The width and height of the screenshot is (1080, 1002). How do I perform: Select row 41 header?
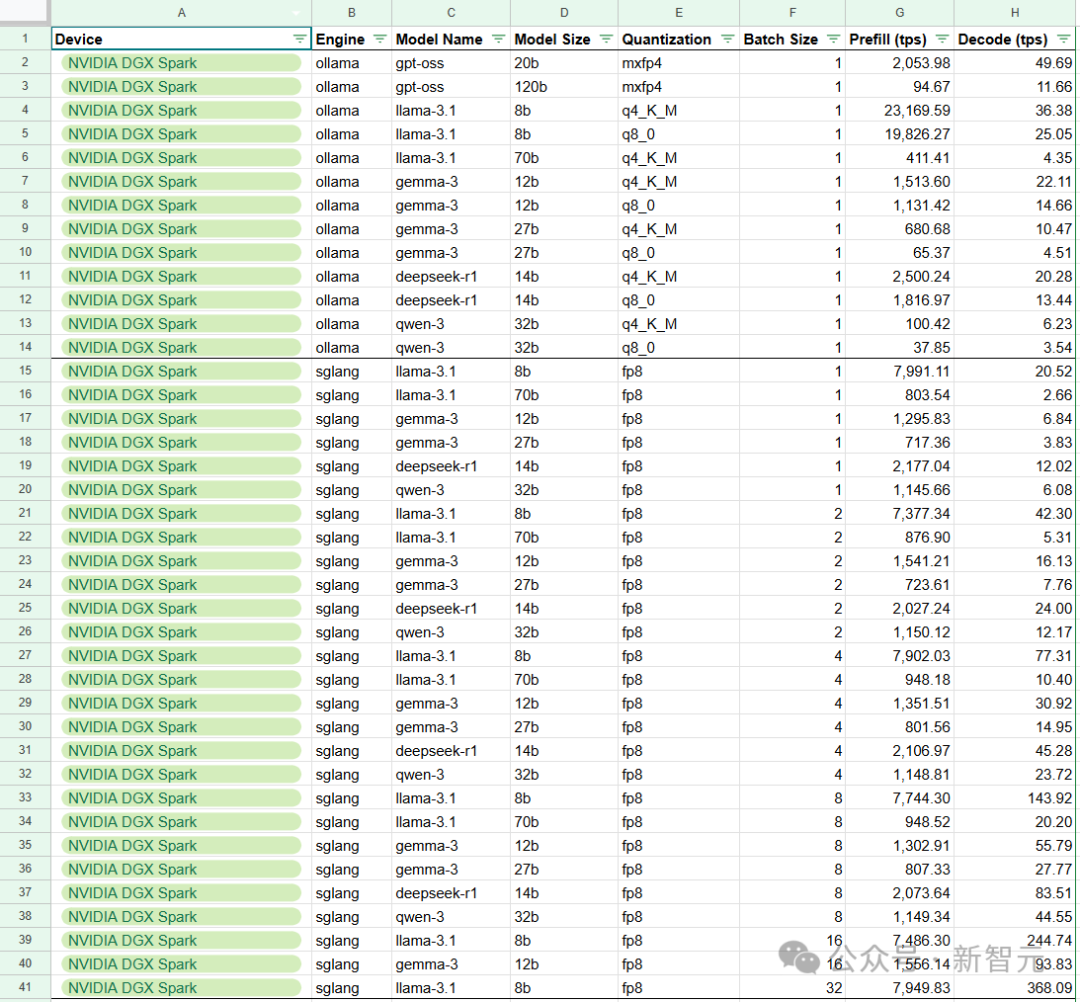point(25,987)
